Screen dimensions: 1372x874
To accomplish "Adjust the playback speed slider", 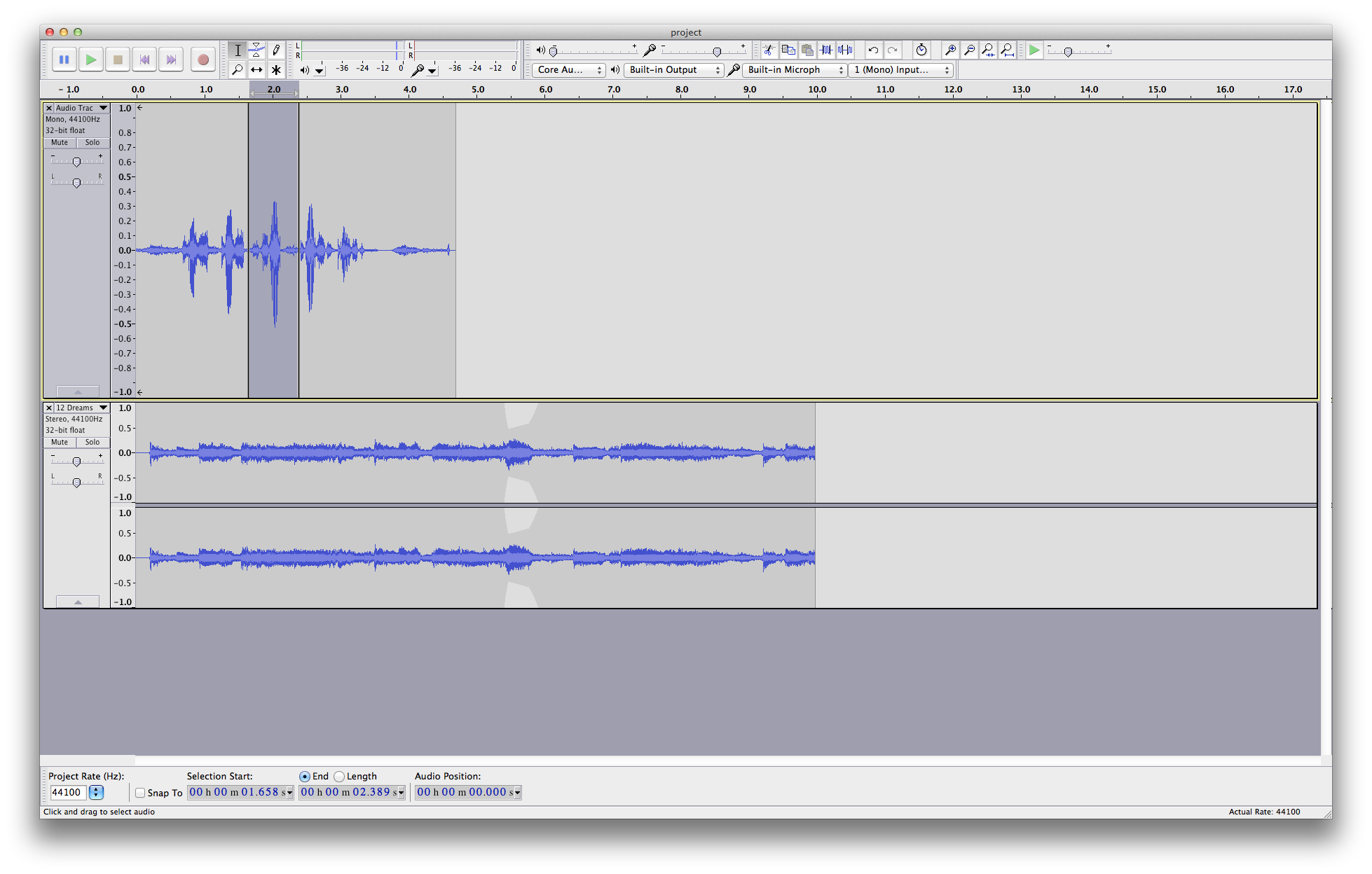I will 1068,52.
